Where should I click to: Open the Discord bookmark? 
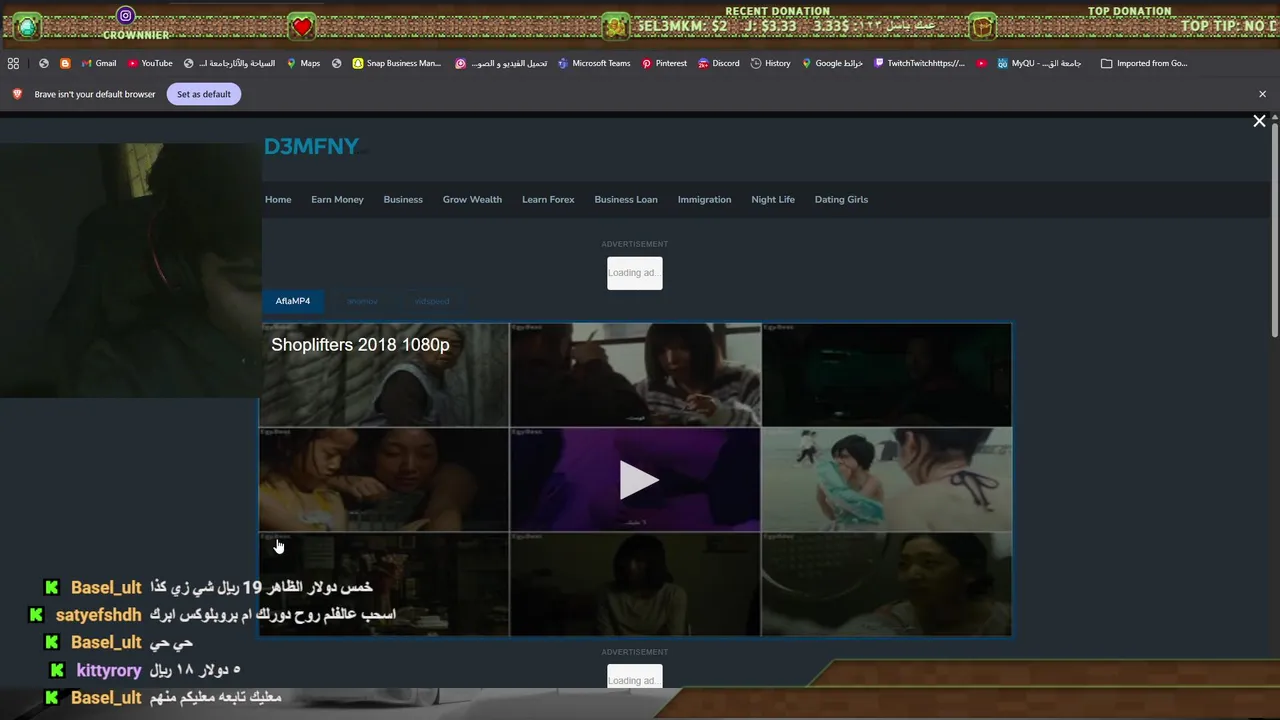(718, 63)
